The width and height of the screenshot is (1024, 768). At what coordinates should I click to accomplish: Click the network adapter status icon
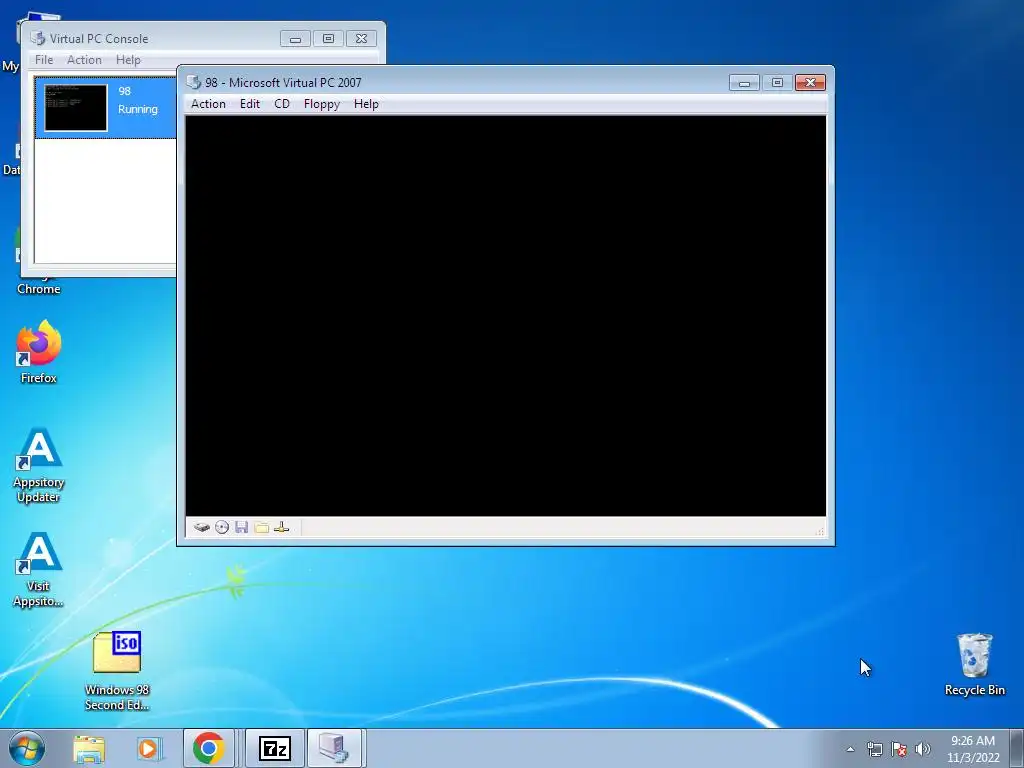click(281, 527)
